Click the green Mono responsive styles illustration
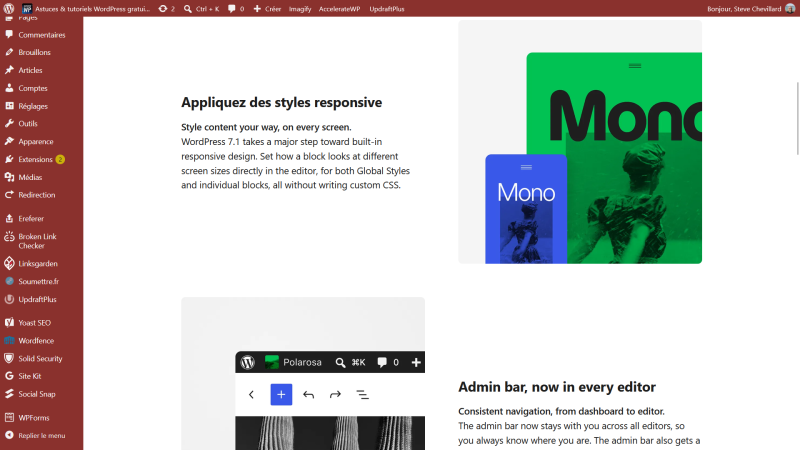This screenshot has height=450, width=800. click(580, 142)
